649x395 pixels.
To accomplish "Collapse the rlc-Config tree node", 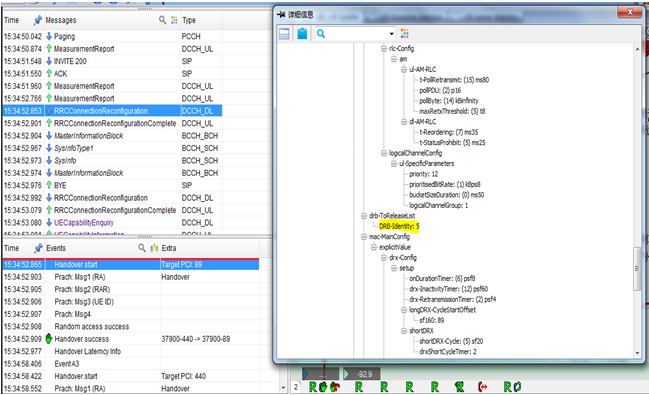I will pos(384,49).
